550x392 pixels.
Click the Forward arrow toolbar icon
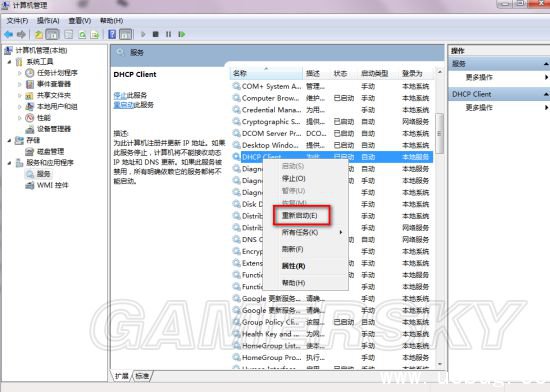21,34
